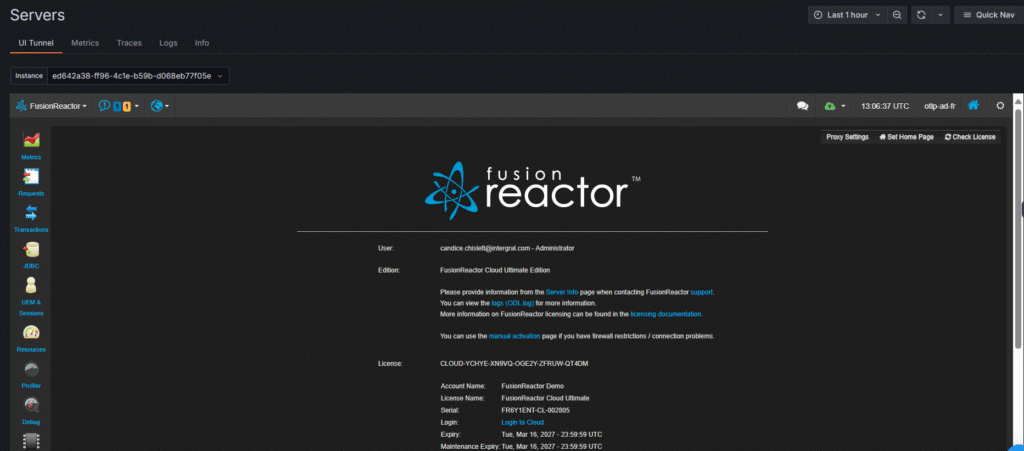
Task: Open the Requests sidebar icon
Action: click(30, 179)
